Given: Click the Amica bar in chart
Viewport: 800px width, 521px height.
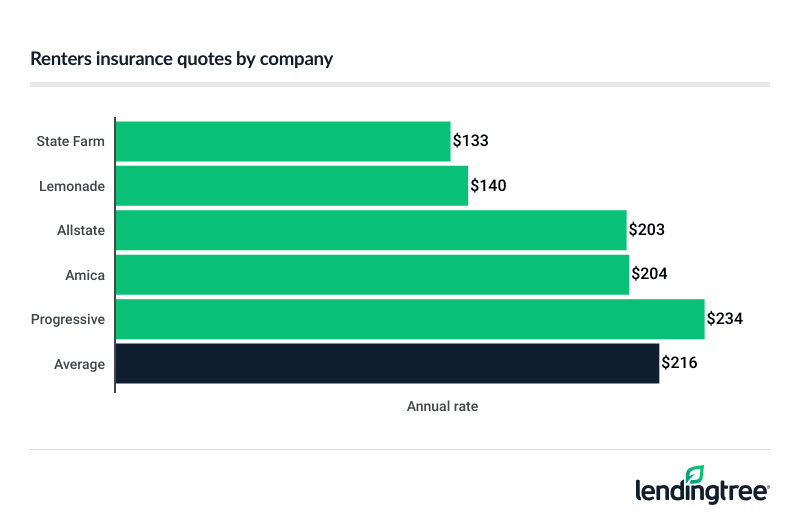Looking at the screenshot, I should pos(372,274).
